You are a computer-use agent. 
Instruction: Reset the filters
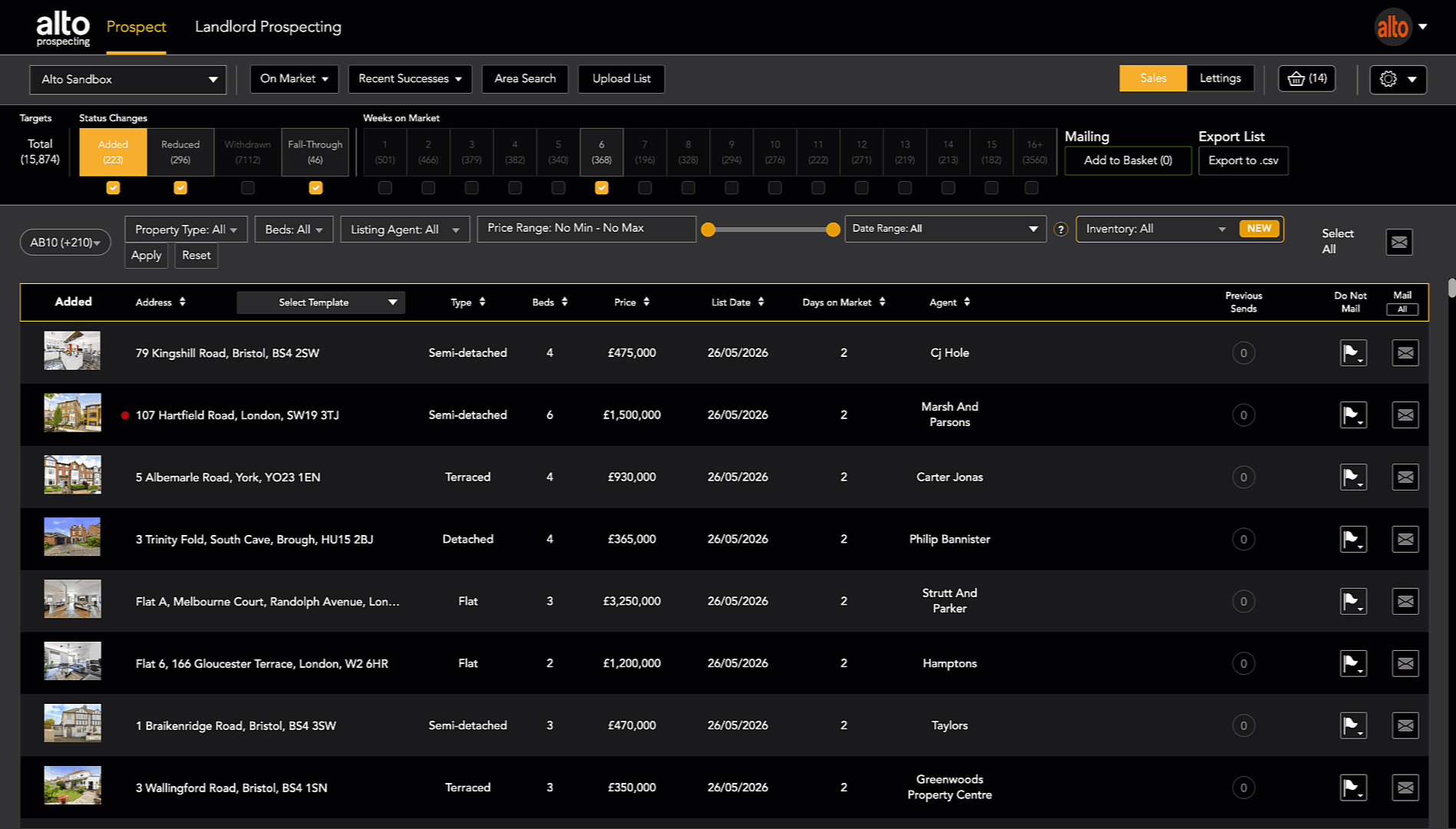click(x=196, y=256)
